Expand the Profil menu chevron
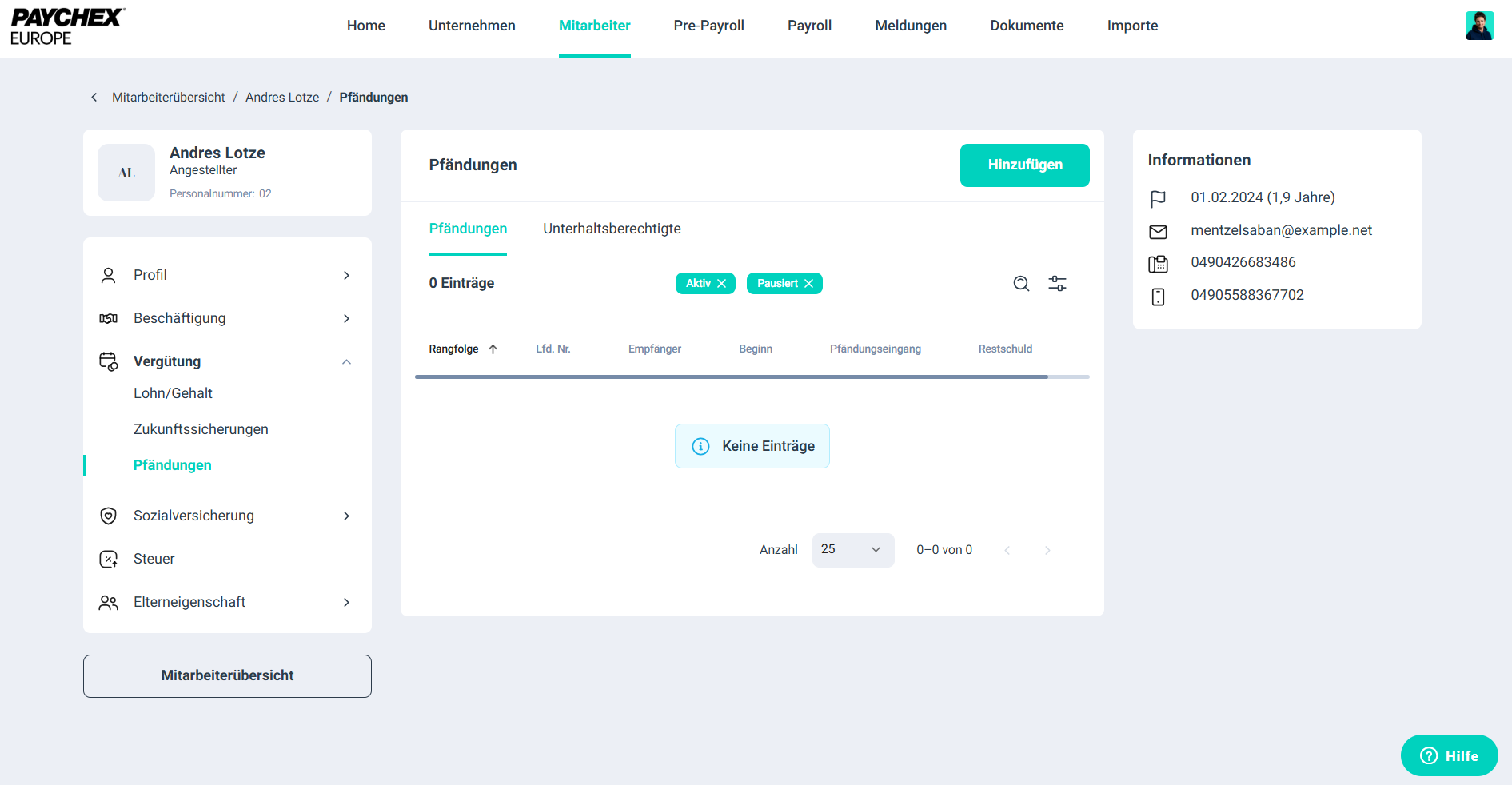 (x=346, y=275)
